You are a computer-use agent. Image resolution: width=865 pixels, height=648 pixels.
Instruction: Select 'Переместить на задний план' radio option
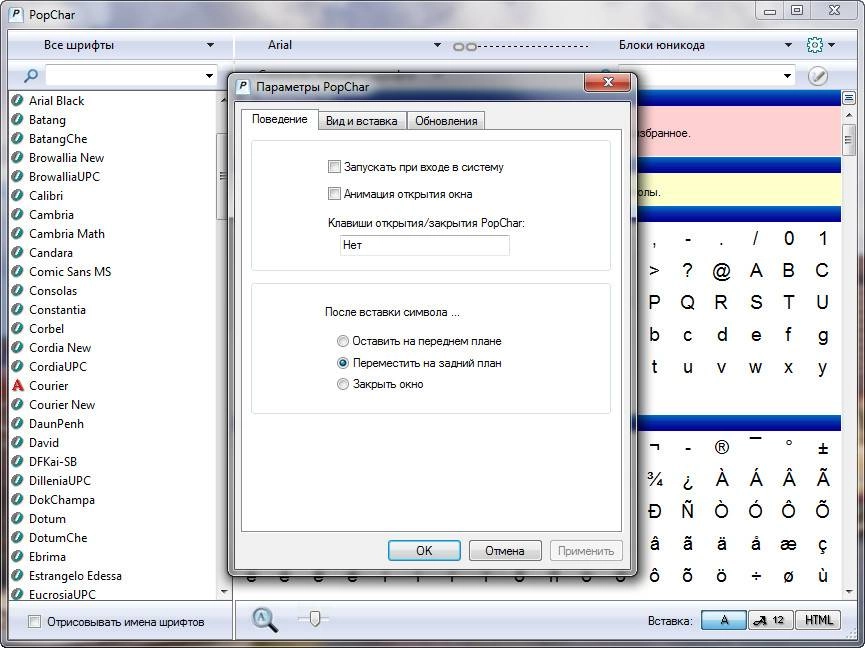pos(343,363)
